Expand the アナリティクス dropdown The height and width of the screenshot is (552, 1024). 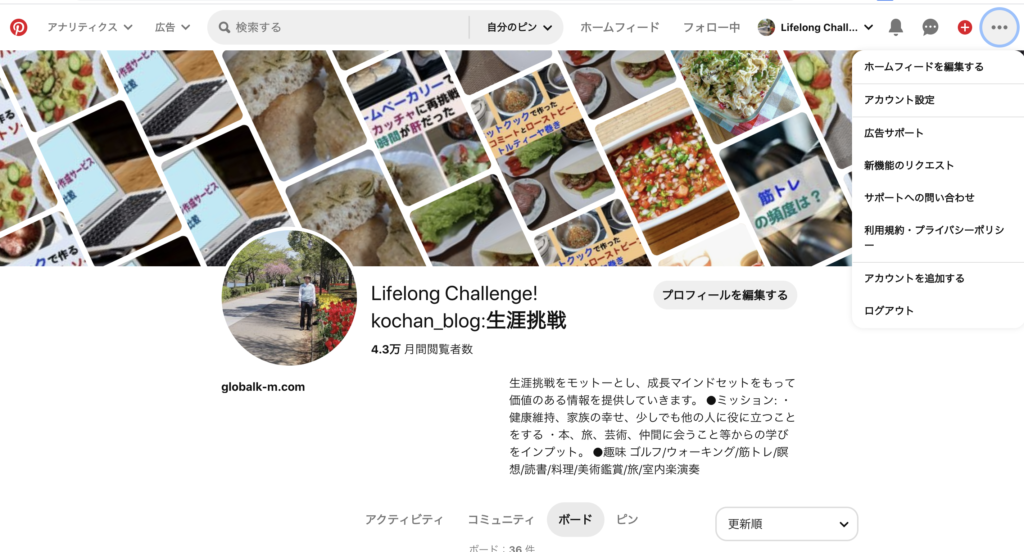click(x=90, y=27)
